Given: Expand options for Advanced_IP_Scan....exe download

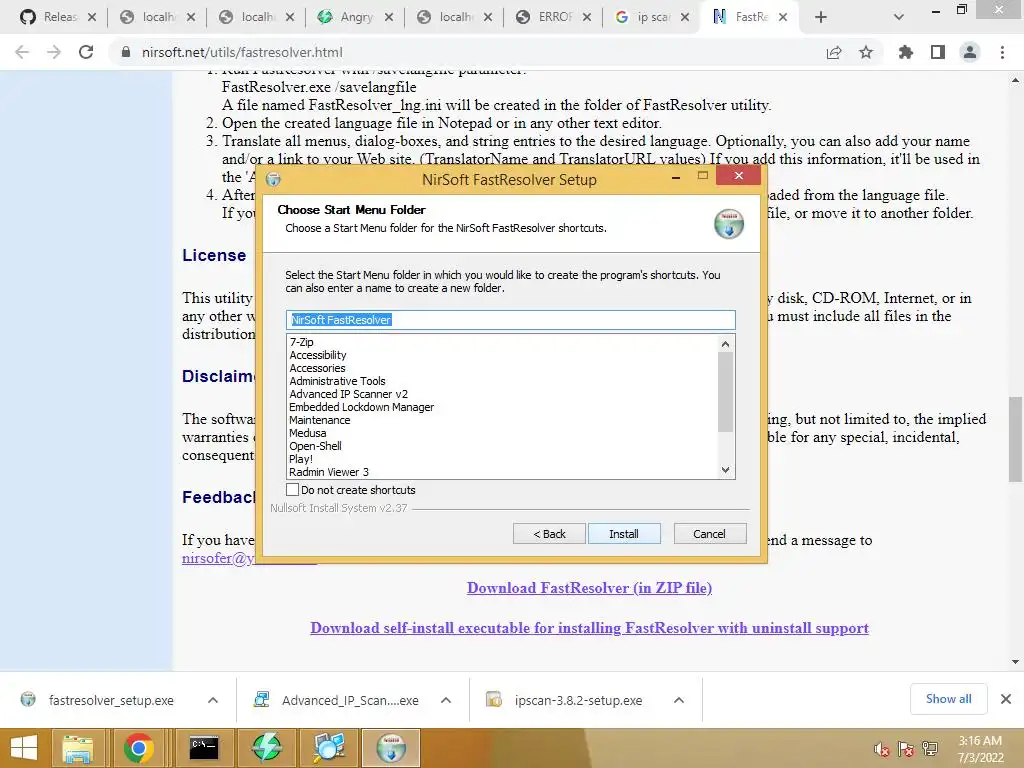Looking at the screenshot, I should point(446,700).
